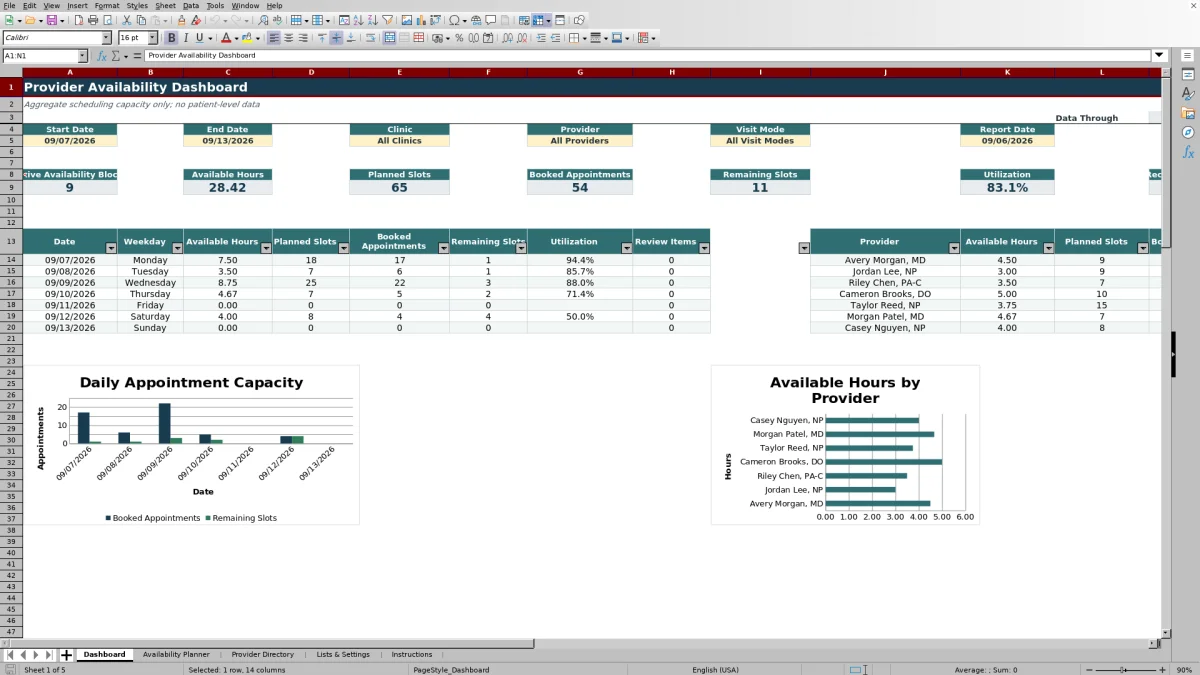This screenshot has width=1200, height=675.
Task: Click the zoom out minus button
Action: click(1087, 669)
